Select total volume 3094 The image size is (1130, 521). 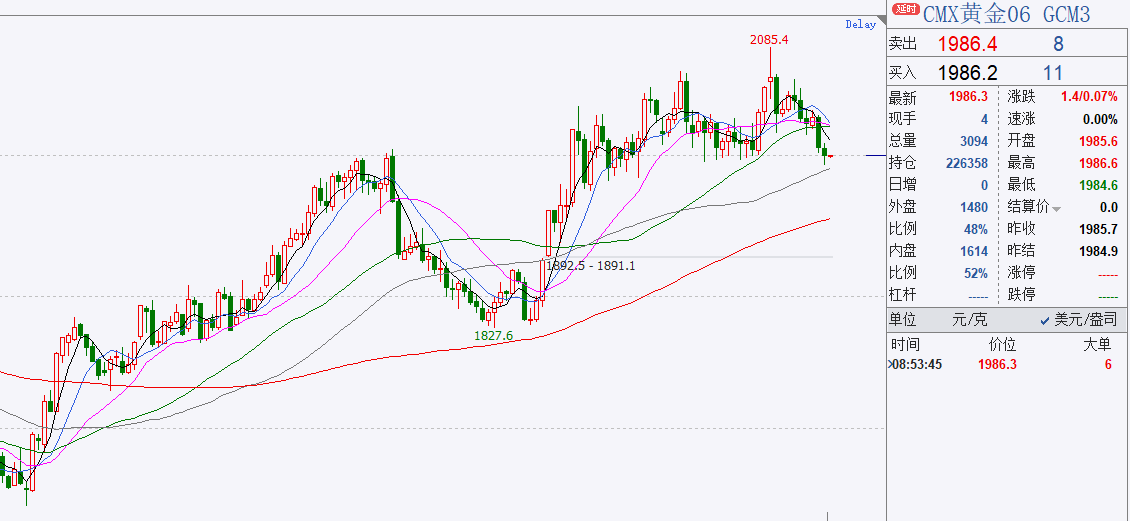(x=974, y=142)
